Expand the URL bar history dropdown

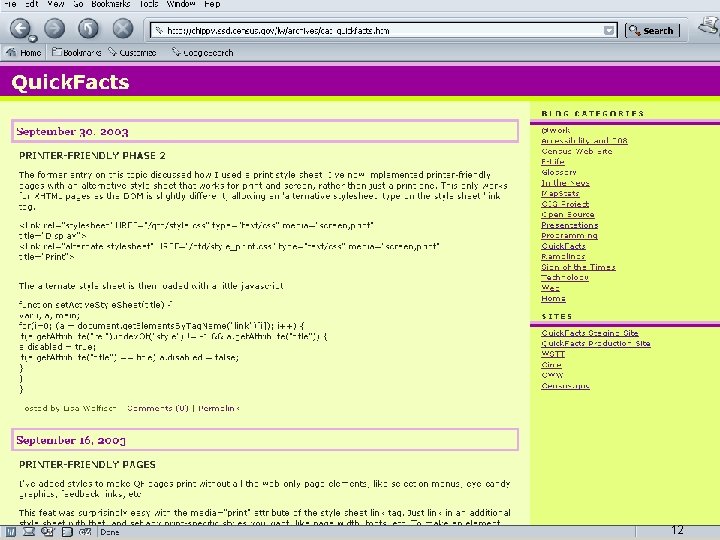[609, 31]
